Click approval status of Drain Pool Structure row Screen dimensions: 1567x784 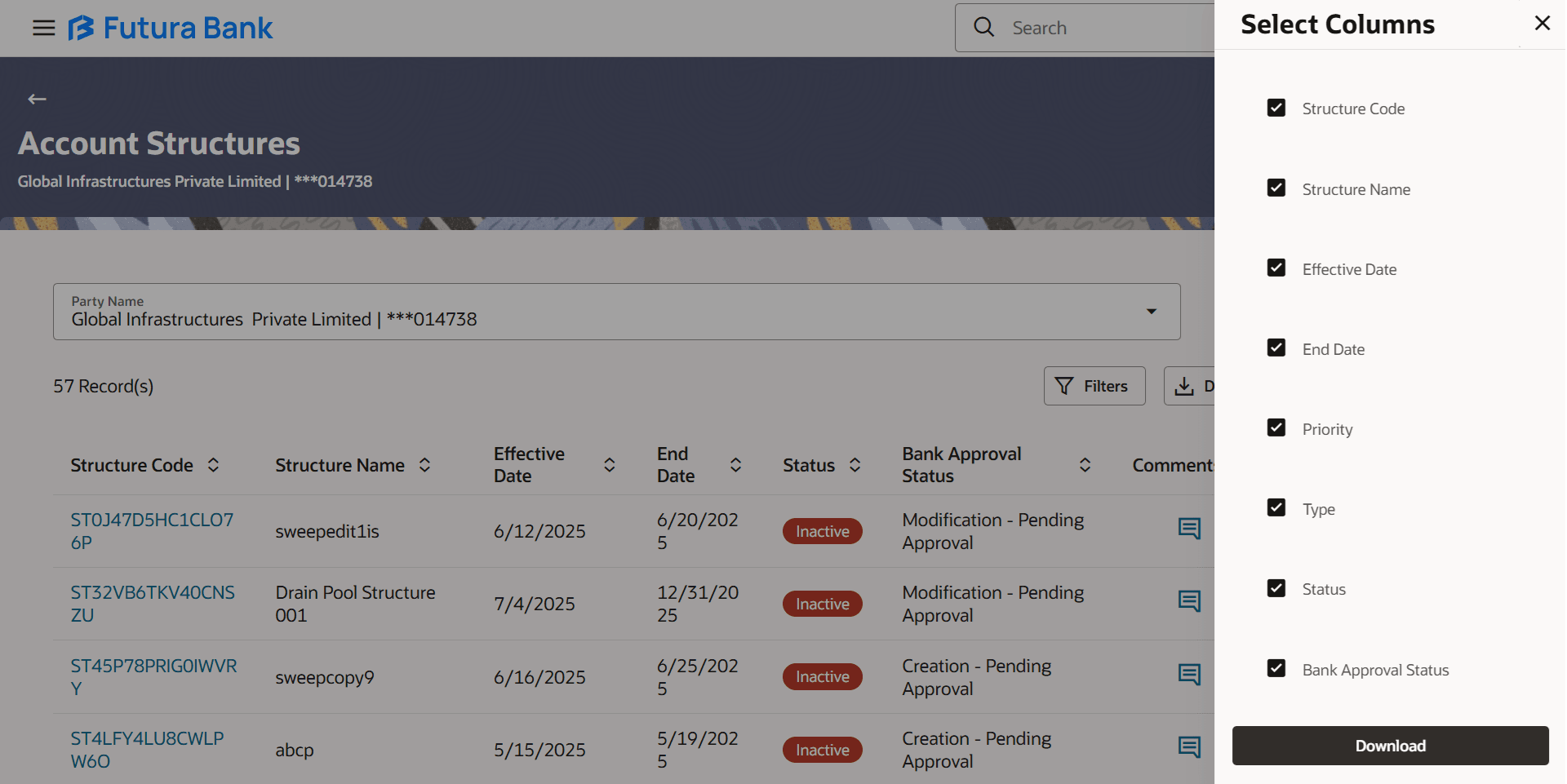pos(993,604)
